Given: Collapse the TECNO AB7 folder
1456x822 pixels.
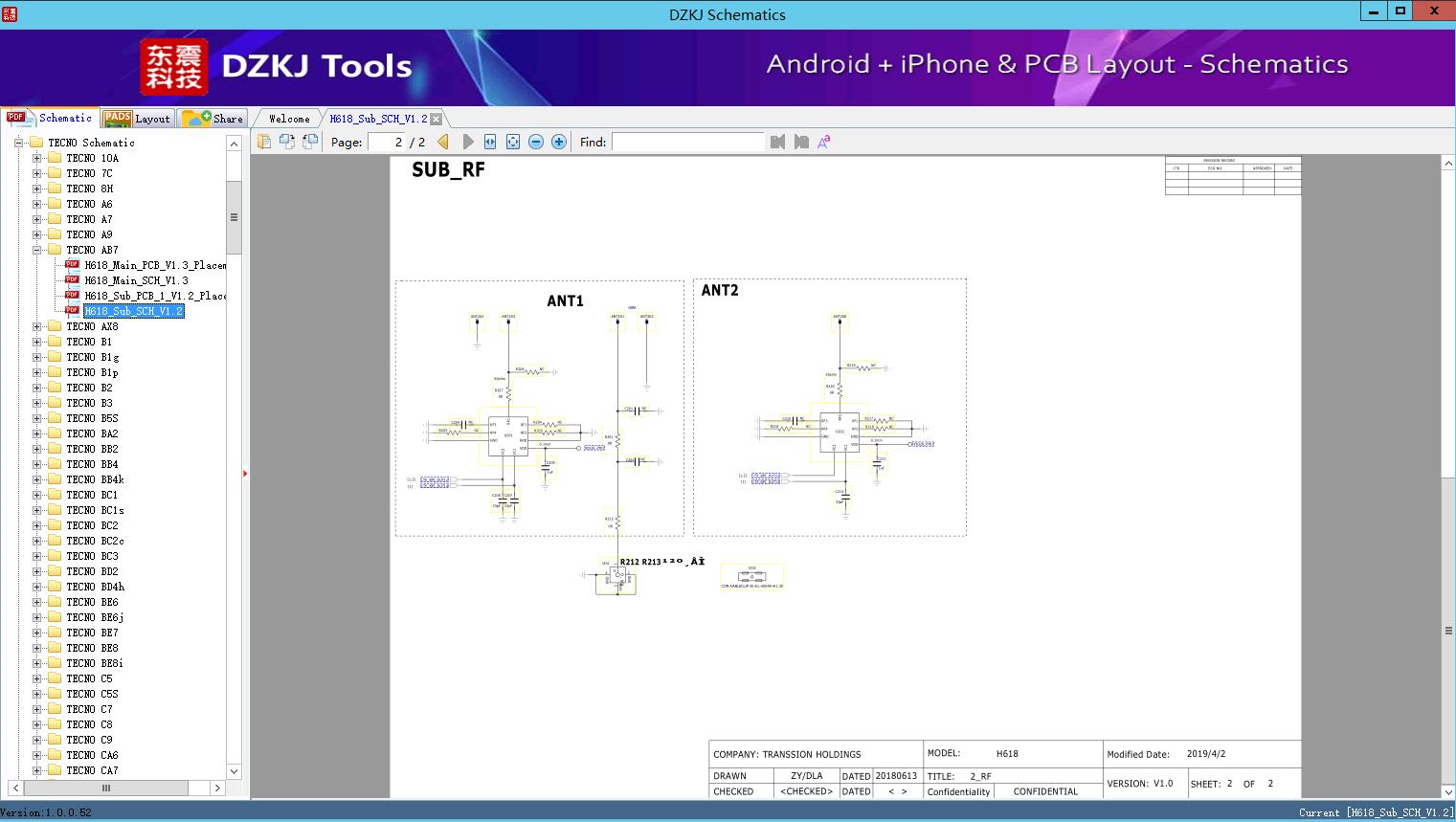Looking at the screenshot, I should [x=36, y=250].
